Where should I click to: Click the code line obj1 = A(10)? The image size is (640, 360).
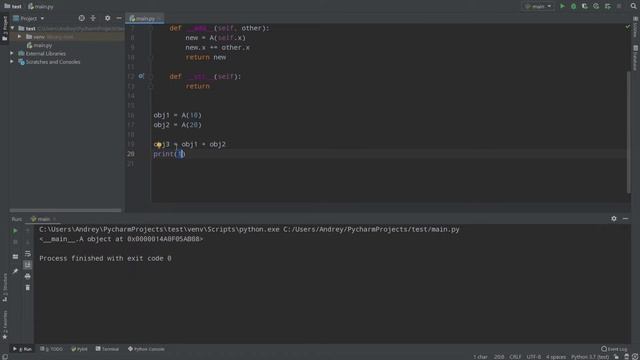[x=178, y=115]
